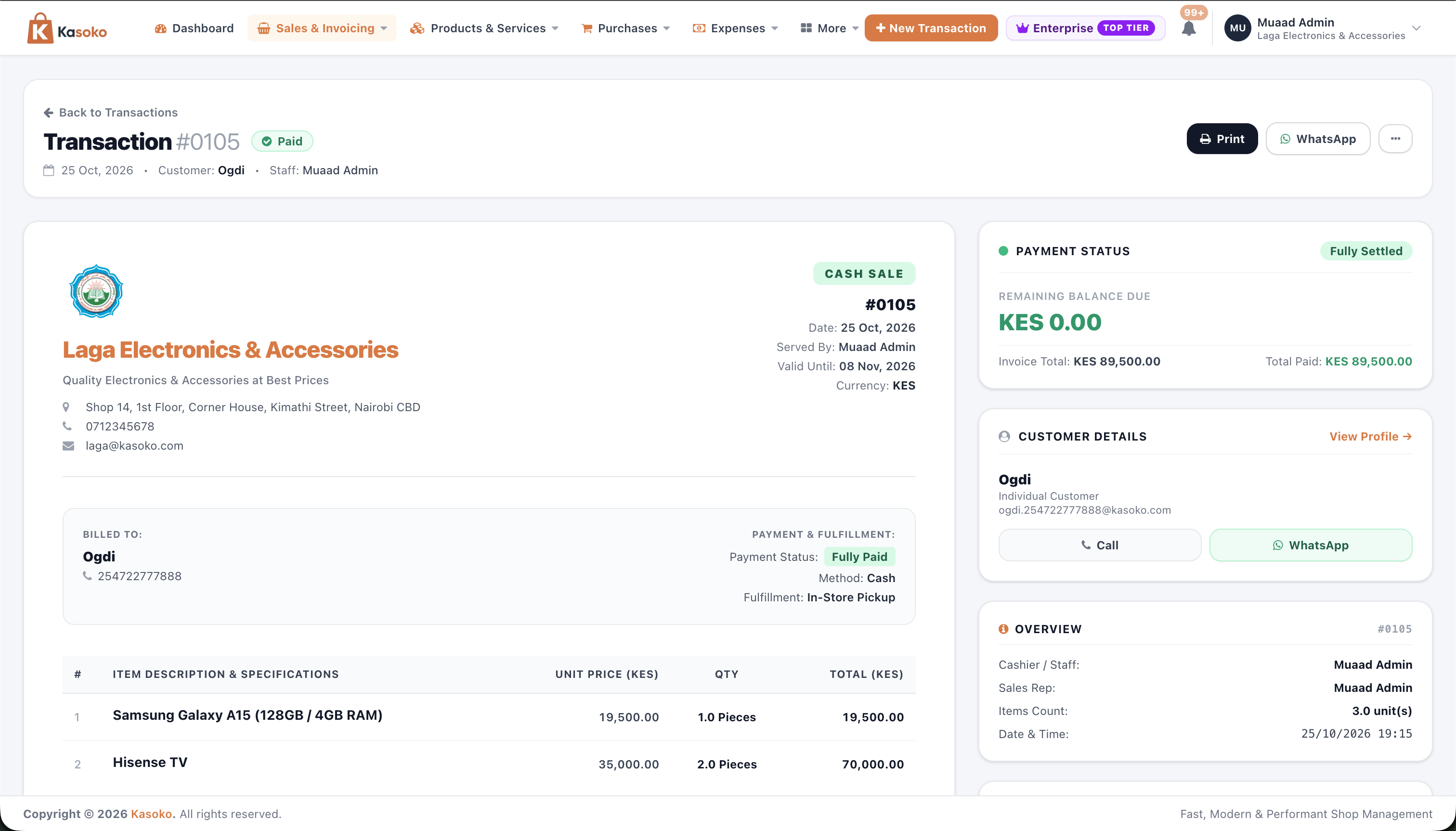Open the Dashboard menu item
Viewport: 1456px width, 831px height.
194,28
